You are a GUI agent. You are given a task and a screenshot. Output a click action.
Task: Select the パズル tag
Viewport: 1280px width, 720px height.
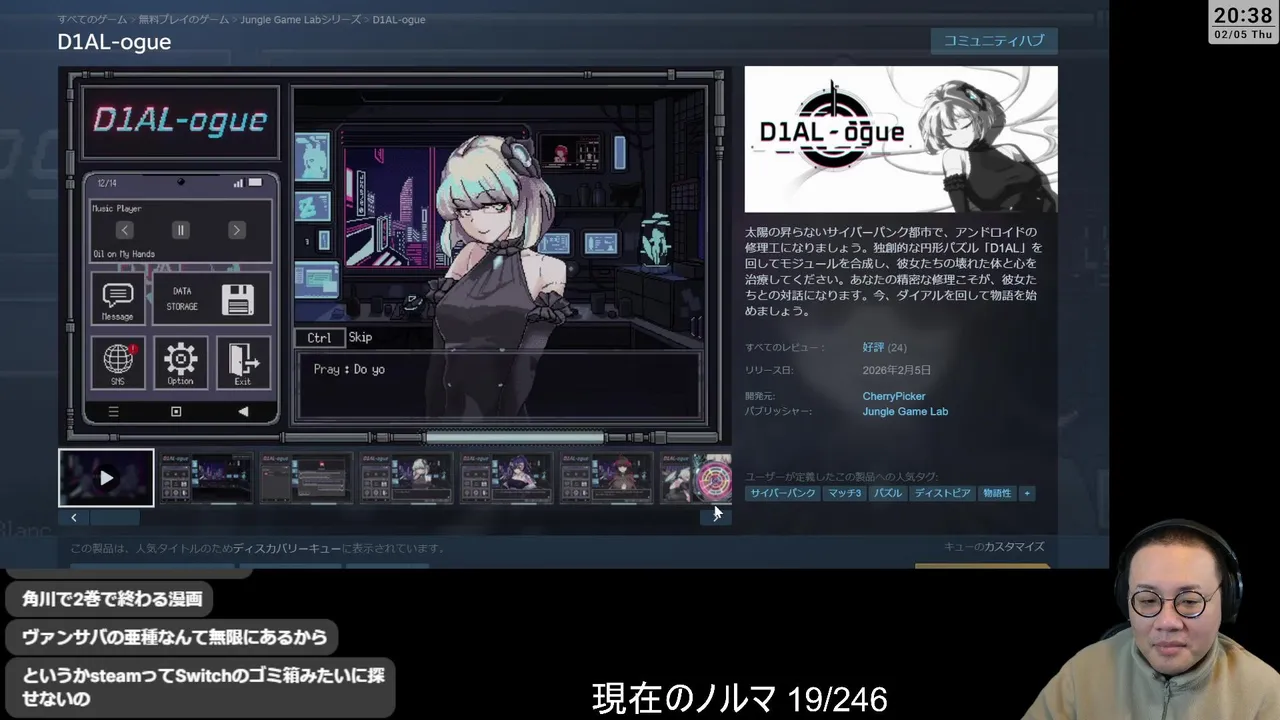coord(887,493)
